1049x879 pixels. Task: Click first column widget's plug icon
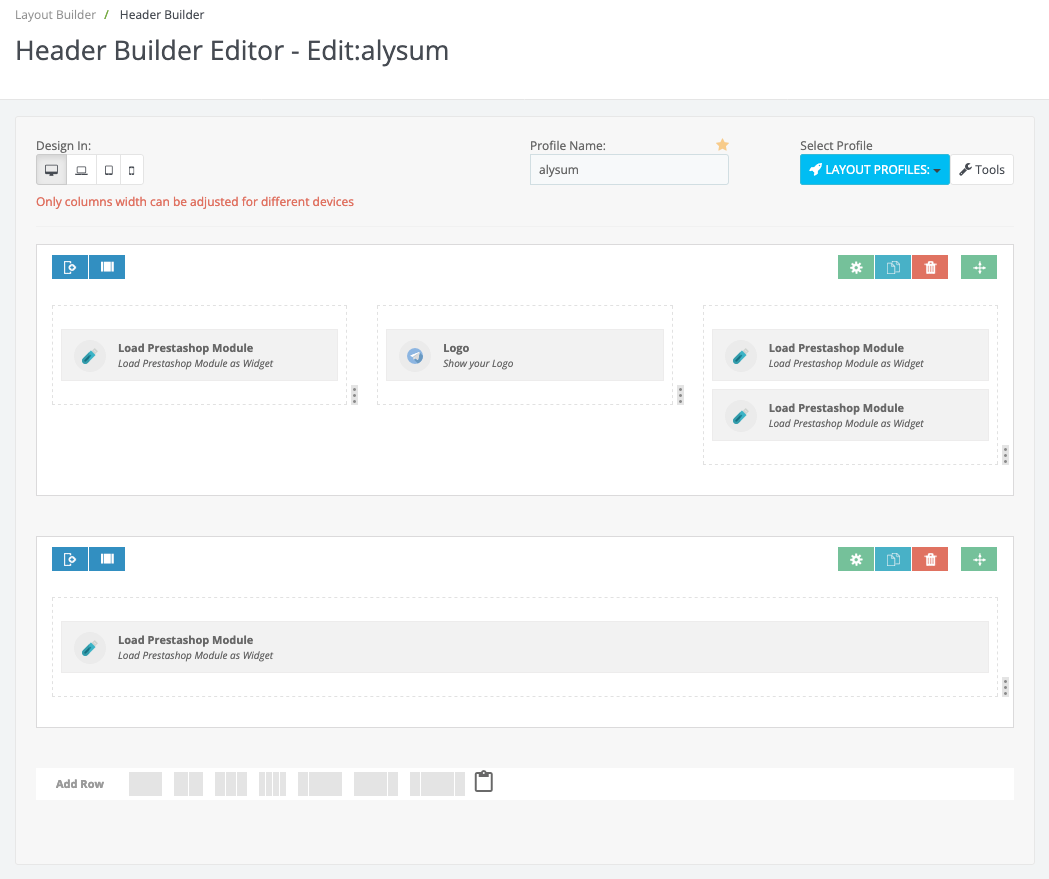90,356
